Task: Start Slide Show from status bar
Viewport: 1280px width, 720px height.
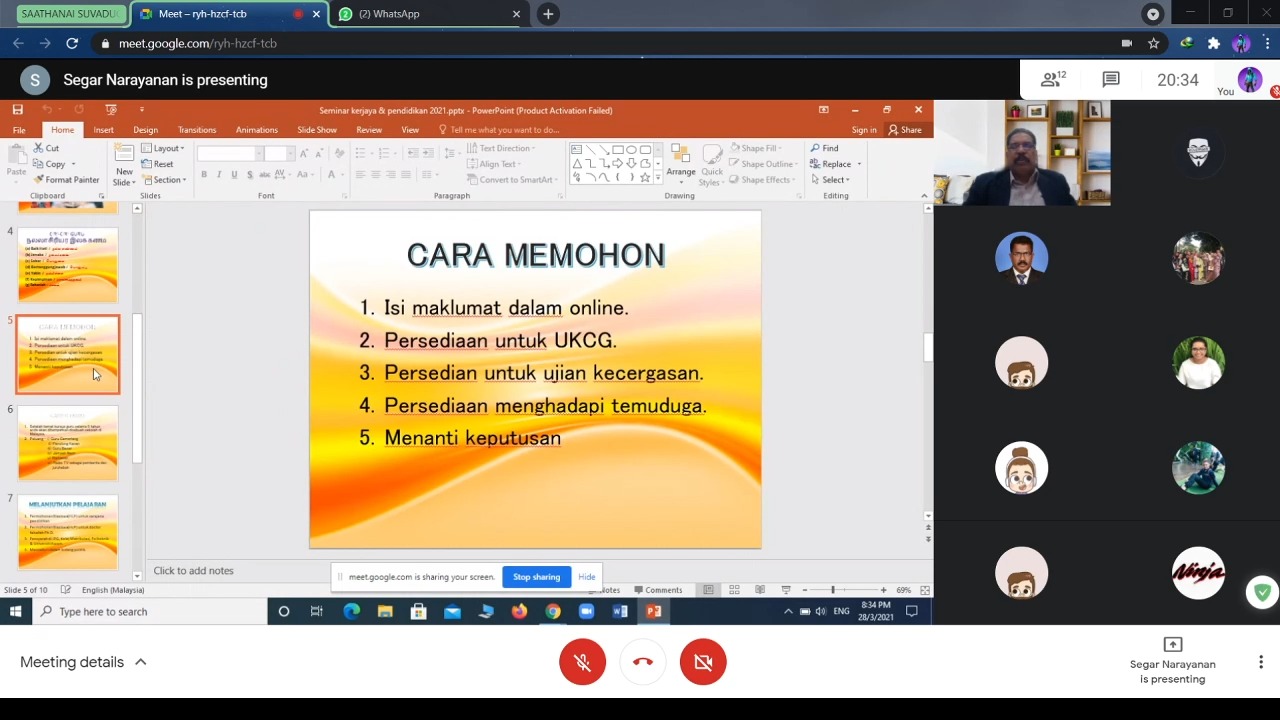Action: 786,590
